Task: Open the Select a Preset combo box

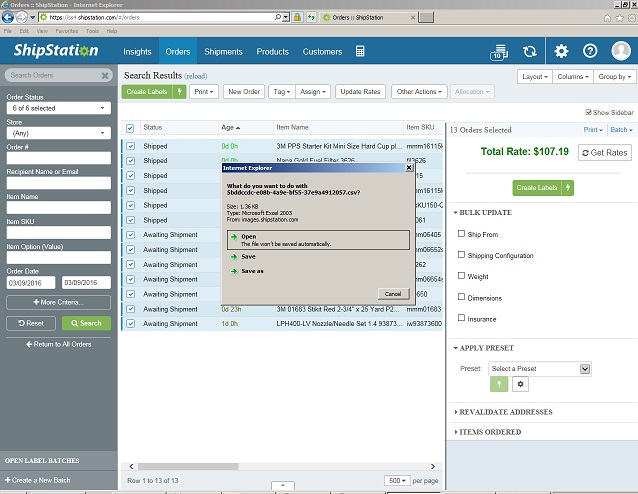Action: pyautogui.click(x=540, y=369)
